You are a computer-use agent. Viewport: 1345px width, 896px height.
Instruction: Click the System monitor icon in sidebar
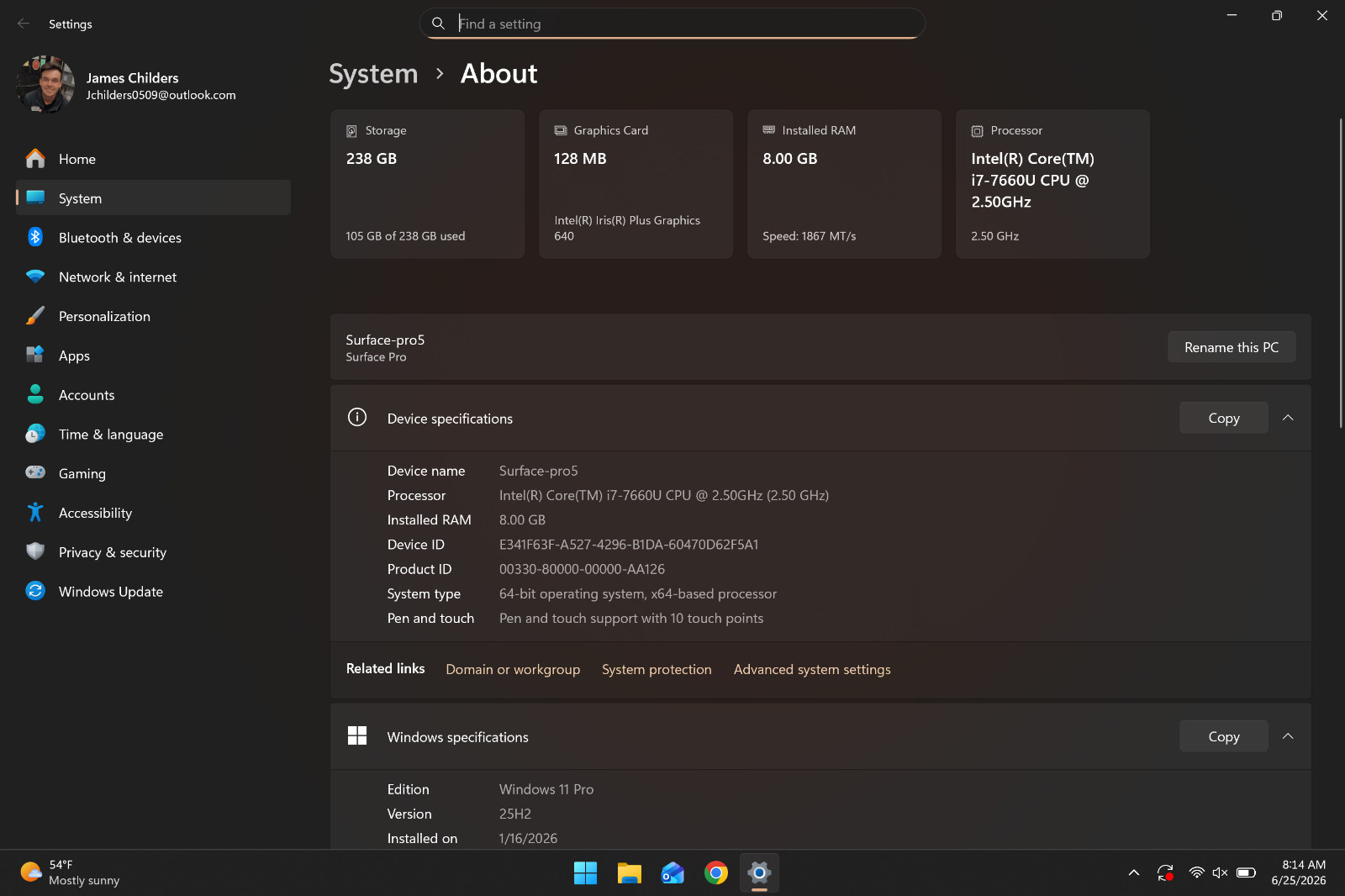pos(35,198)
